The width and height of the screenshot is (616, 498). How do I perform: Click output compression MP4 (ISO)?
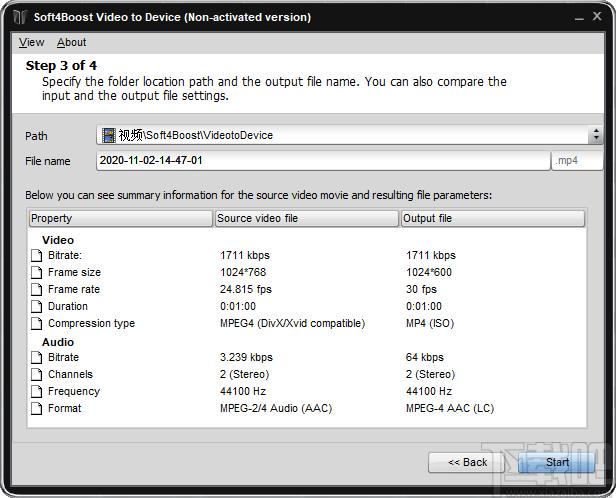430,323
